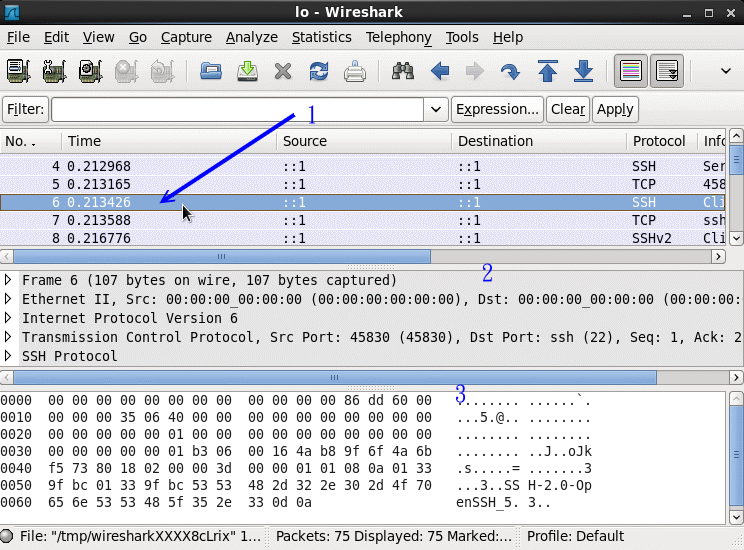
Task: Click the capture options icon
Action: (54, 71)
